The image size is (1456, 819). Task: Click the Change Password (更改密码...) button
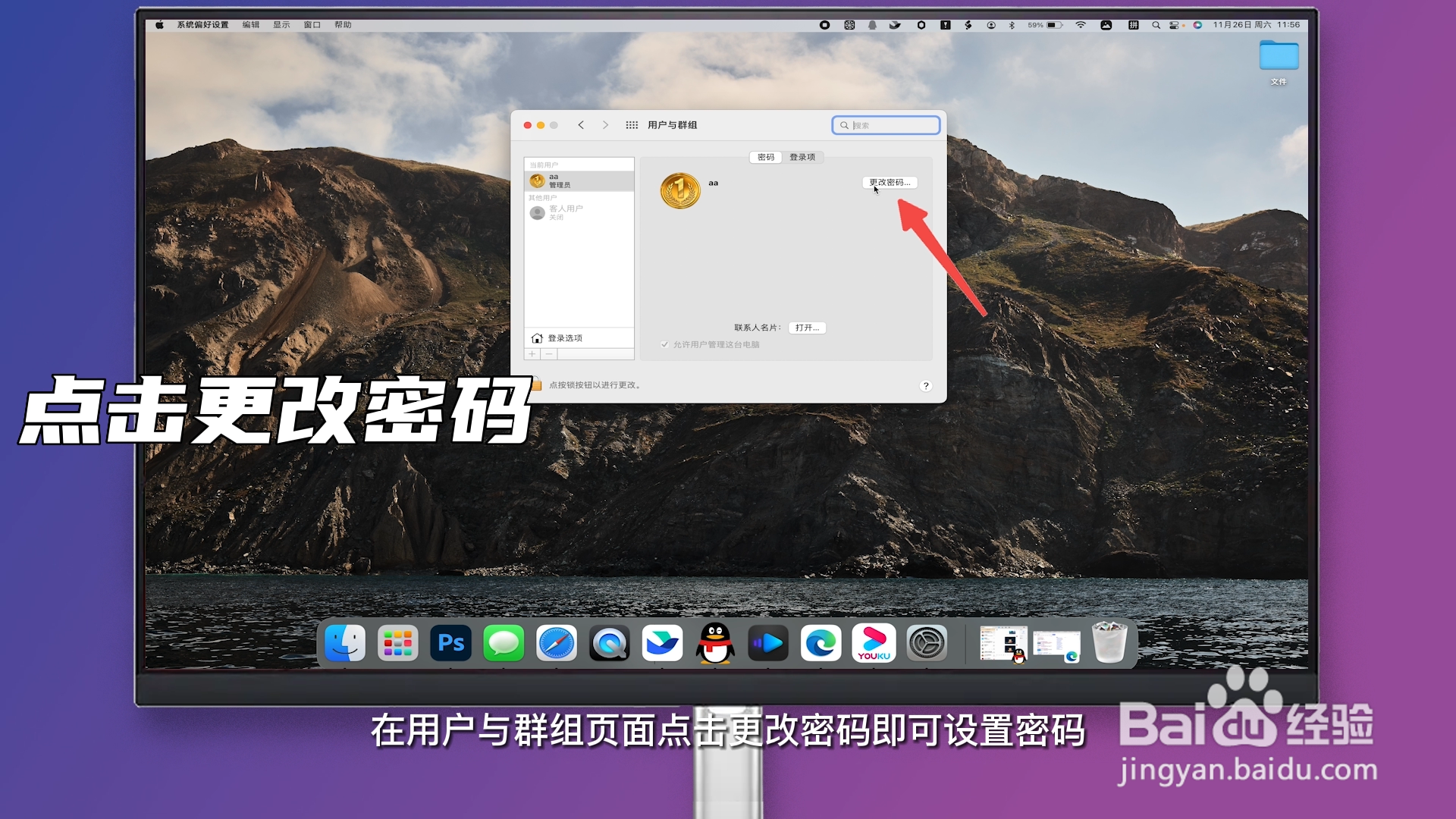tap(890, 182)
